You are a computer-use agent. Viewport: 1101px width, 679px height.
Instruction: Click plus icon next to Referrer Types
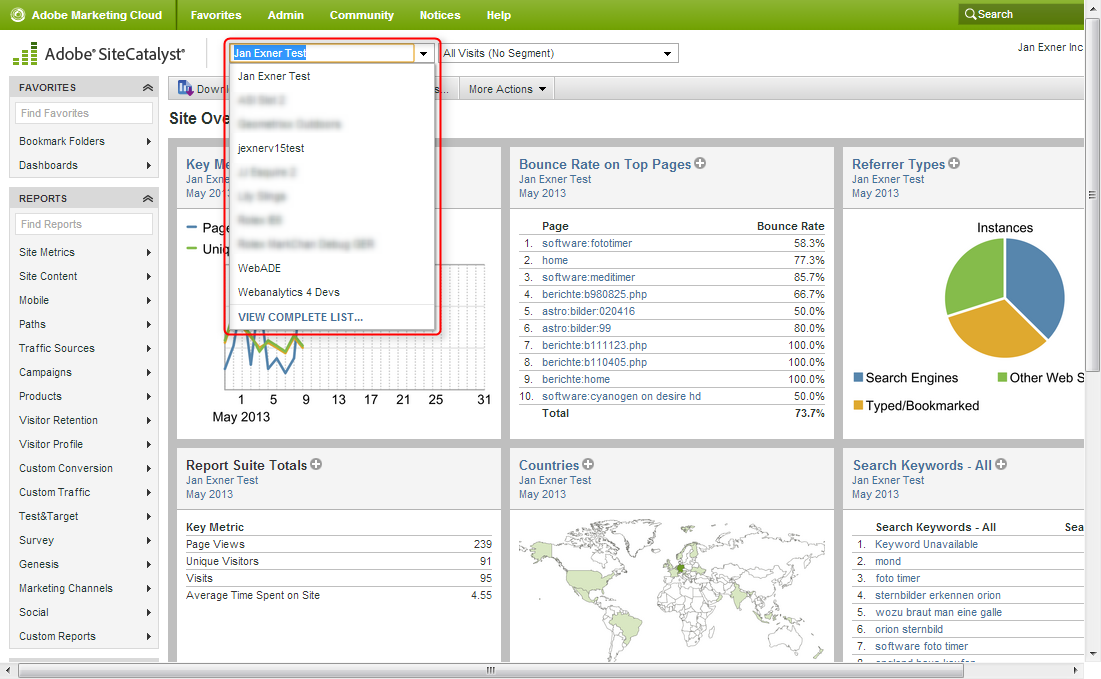tap(954, 163)
